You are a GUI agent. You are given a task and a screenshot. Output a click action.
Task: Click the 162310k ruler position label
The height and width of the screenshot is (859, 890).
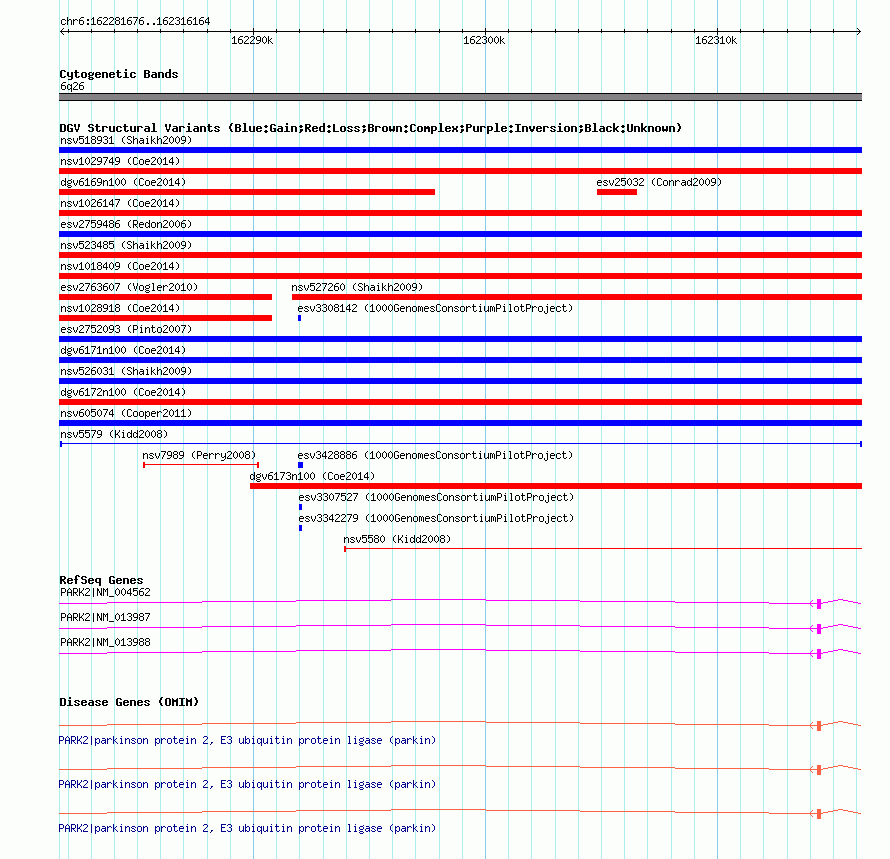click(x=716, y=40)
